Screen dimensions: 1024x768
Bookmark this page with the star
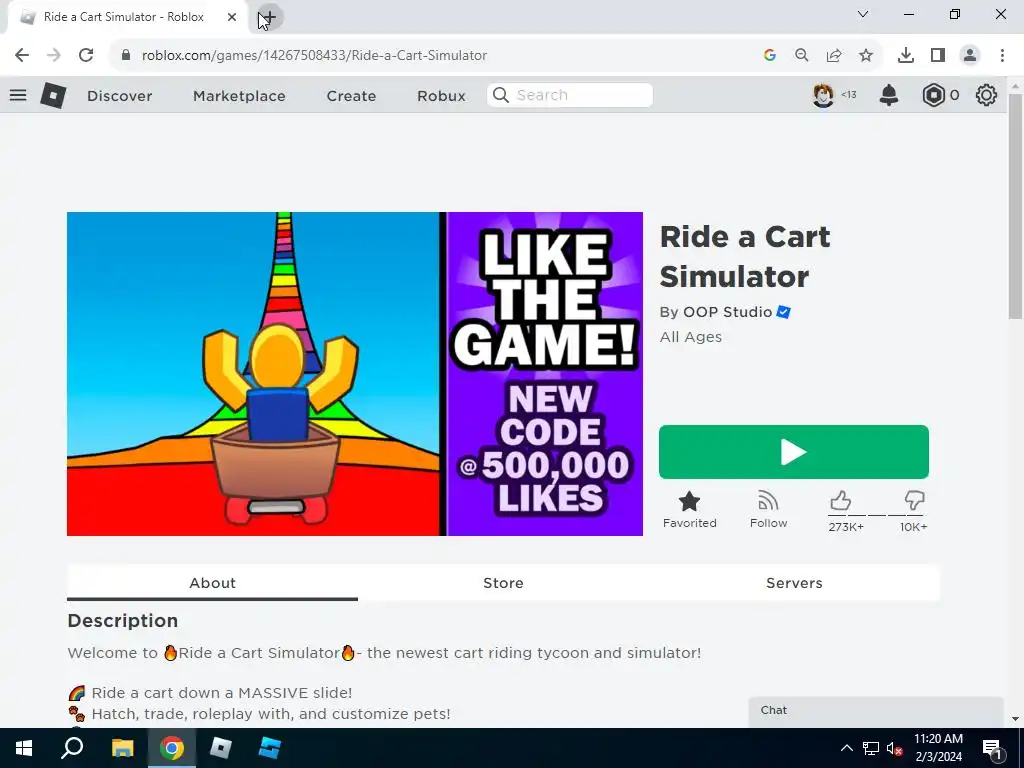tap(866, 56)
